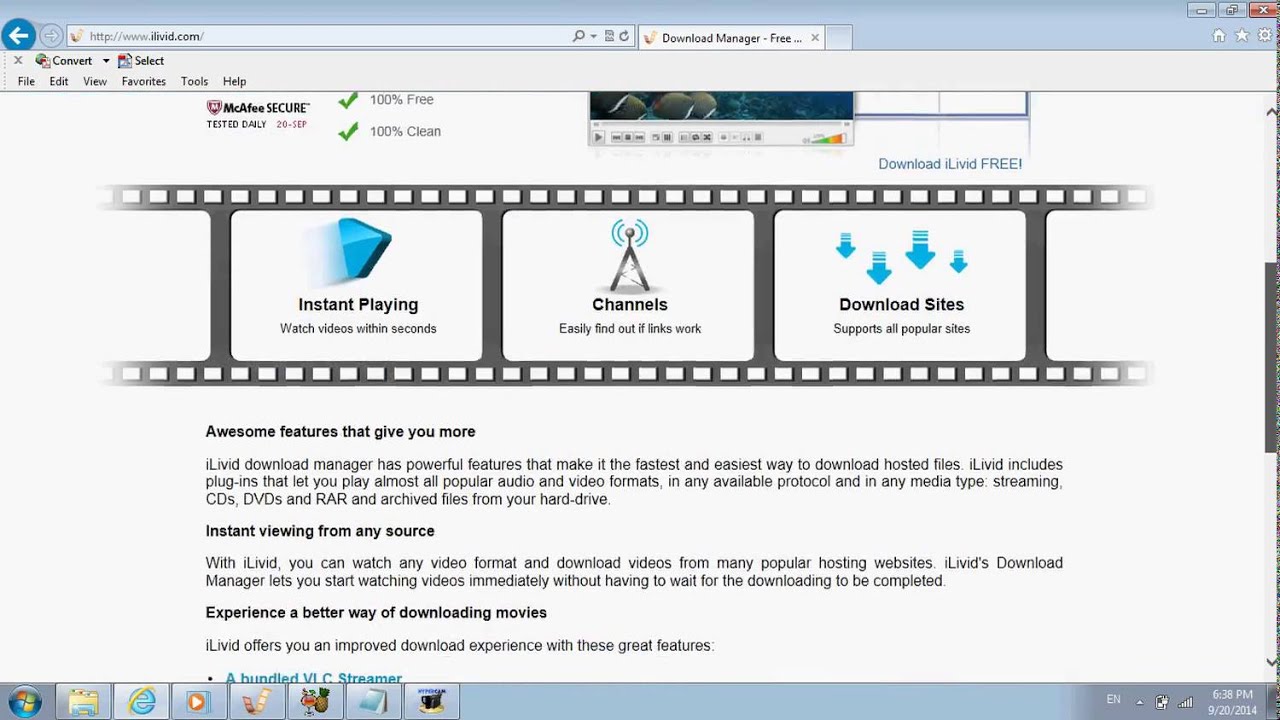Image resolution: width=1280 pixels, height=720 pixels.
Task: Click 'Watch videos within seconds' caption
Action: 358,329
